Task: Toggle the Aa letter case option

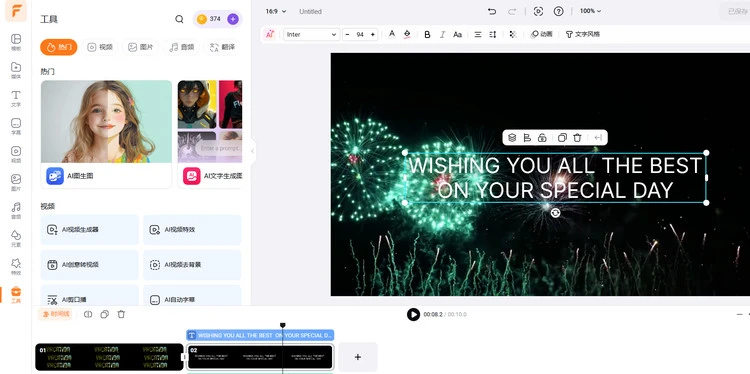Action: point(457,34)
